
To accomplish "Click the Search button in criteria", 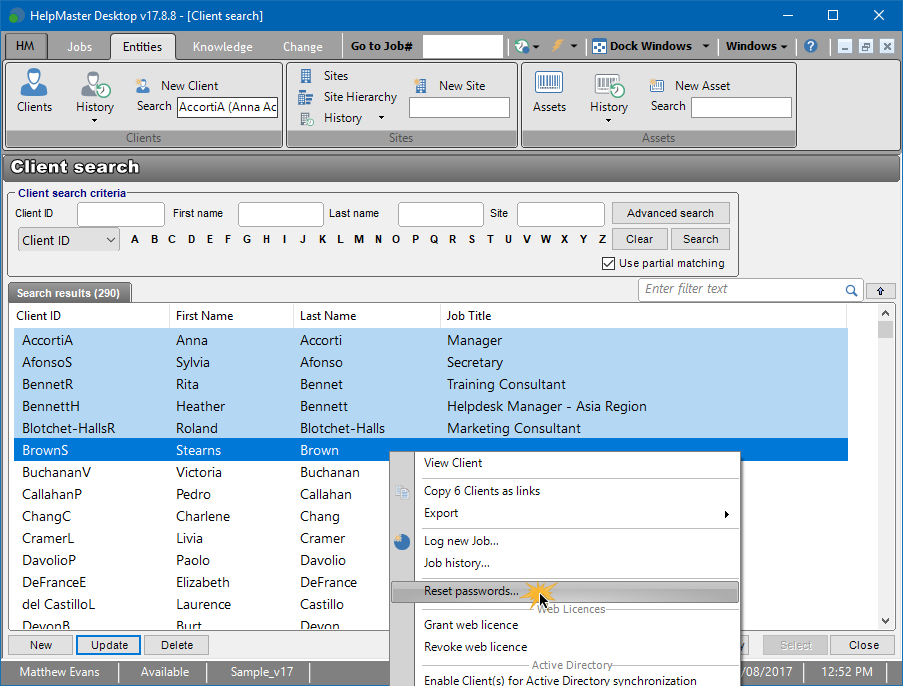I will (700, 239).
